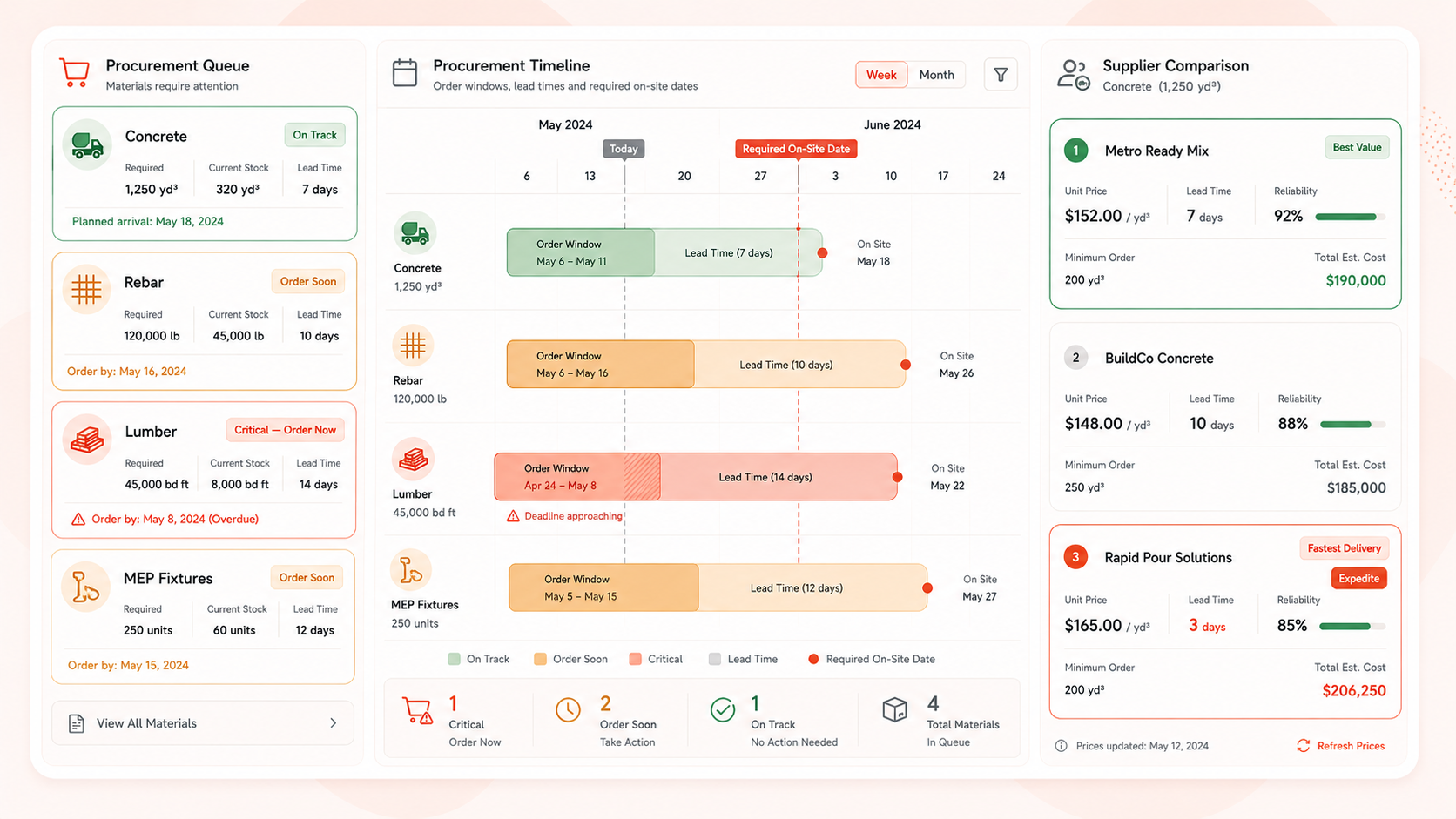Image resolution: width=1456 pixels, height=819 pixels.
Task: Click the Deadline approaching warning icon
Action: tap(513, 516)
